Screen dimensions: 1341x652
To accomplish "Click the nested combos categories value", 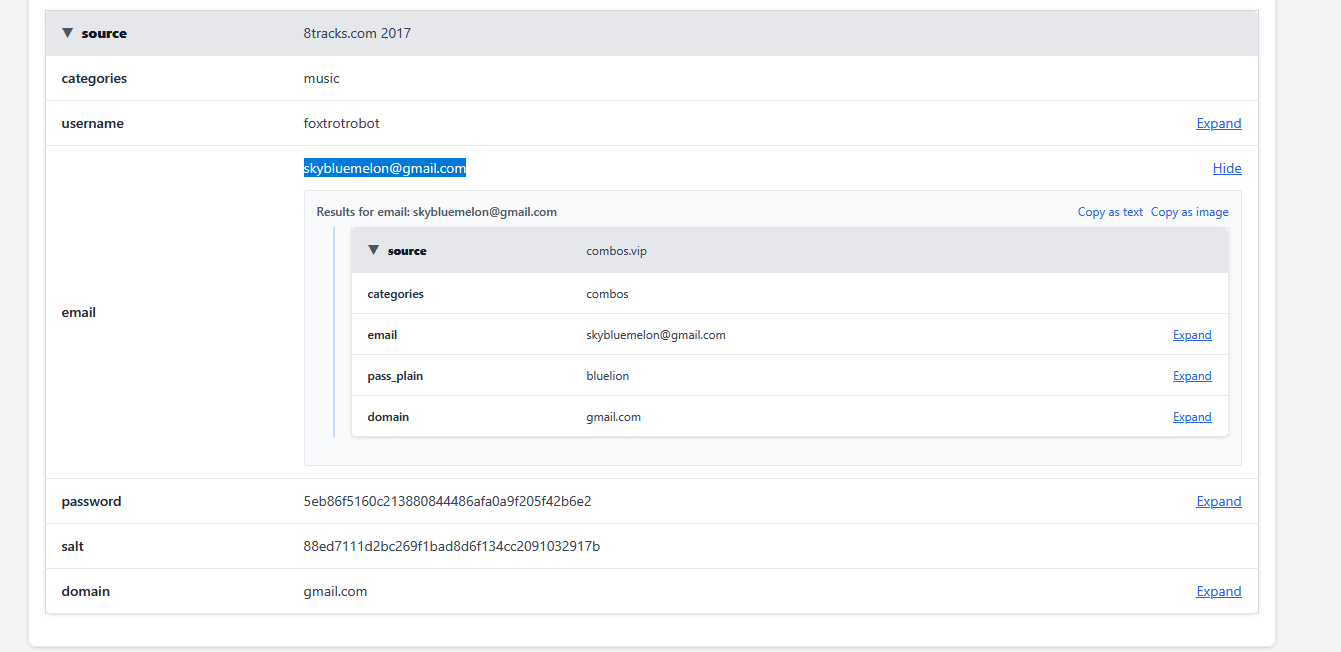I will tap(607, 294).
